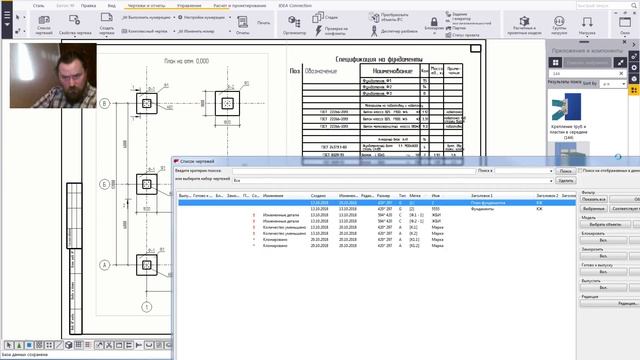The height and width of the screenshot is (360, 640).
Task: Select the row with mark [Ф.1 - 1]
Action: click(377, 215)
